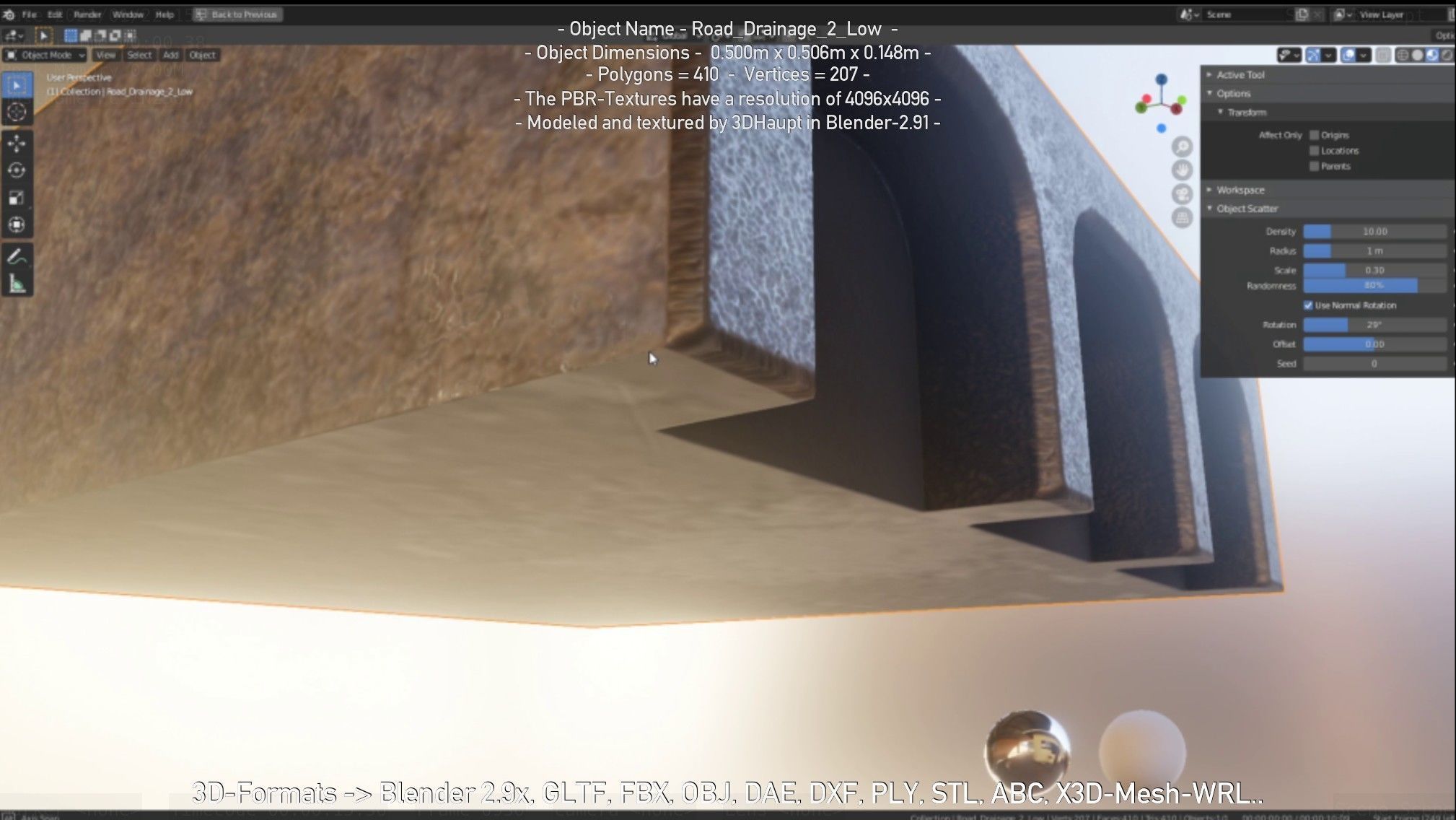Open the editor type dropdown
The image size is (1456, 820).
coord(14,35)
